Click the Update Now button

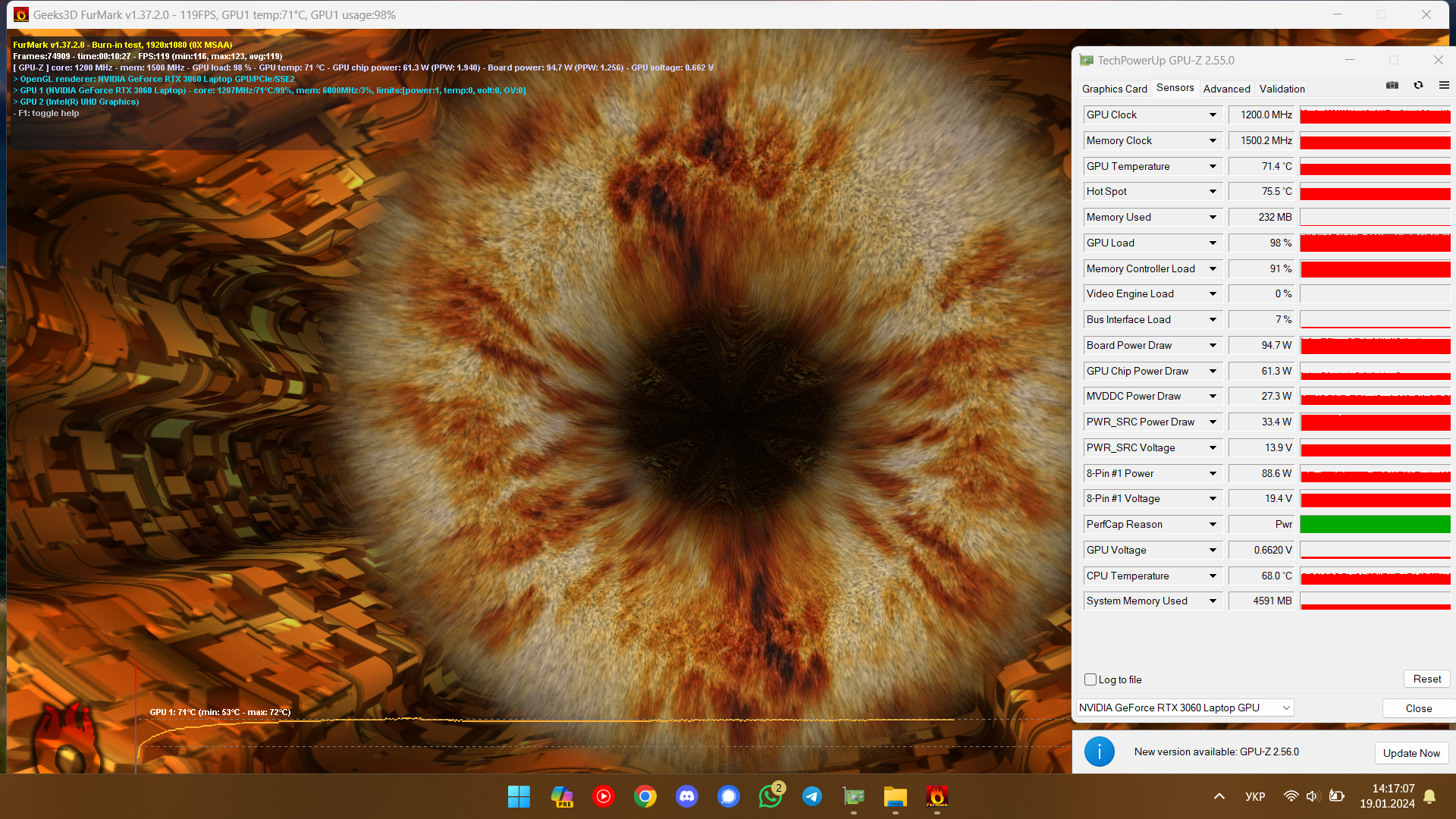(x=1410, y=753)
